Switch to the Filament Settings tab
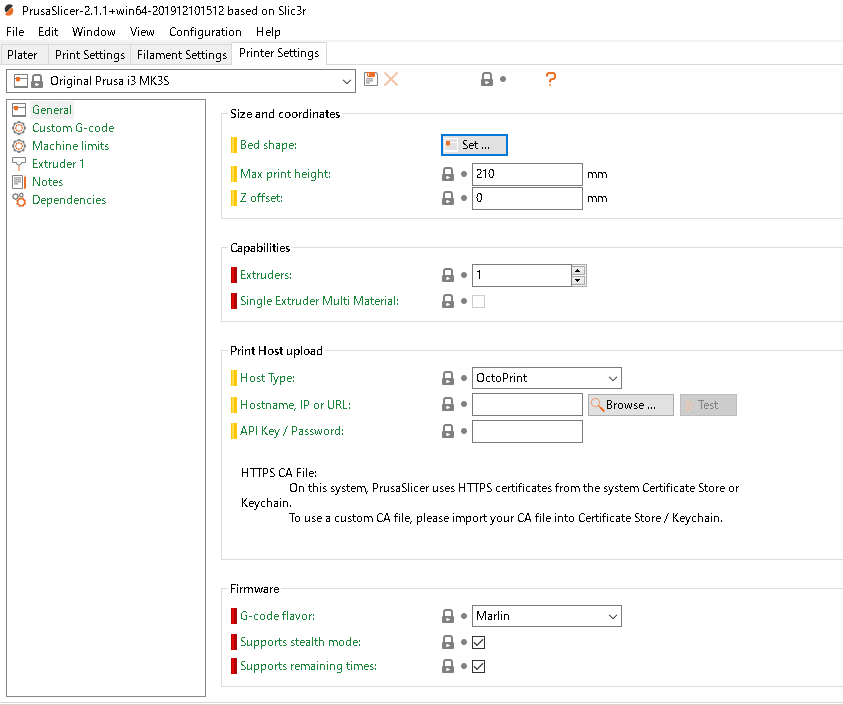Screen dimensions: 843x705 coord(182,55)
